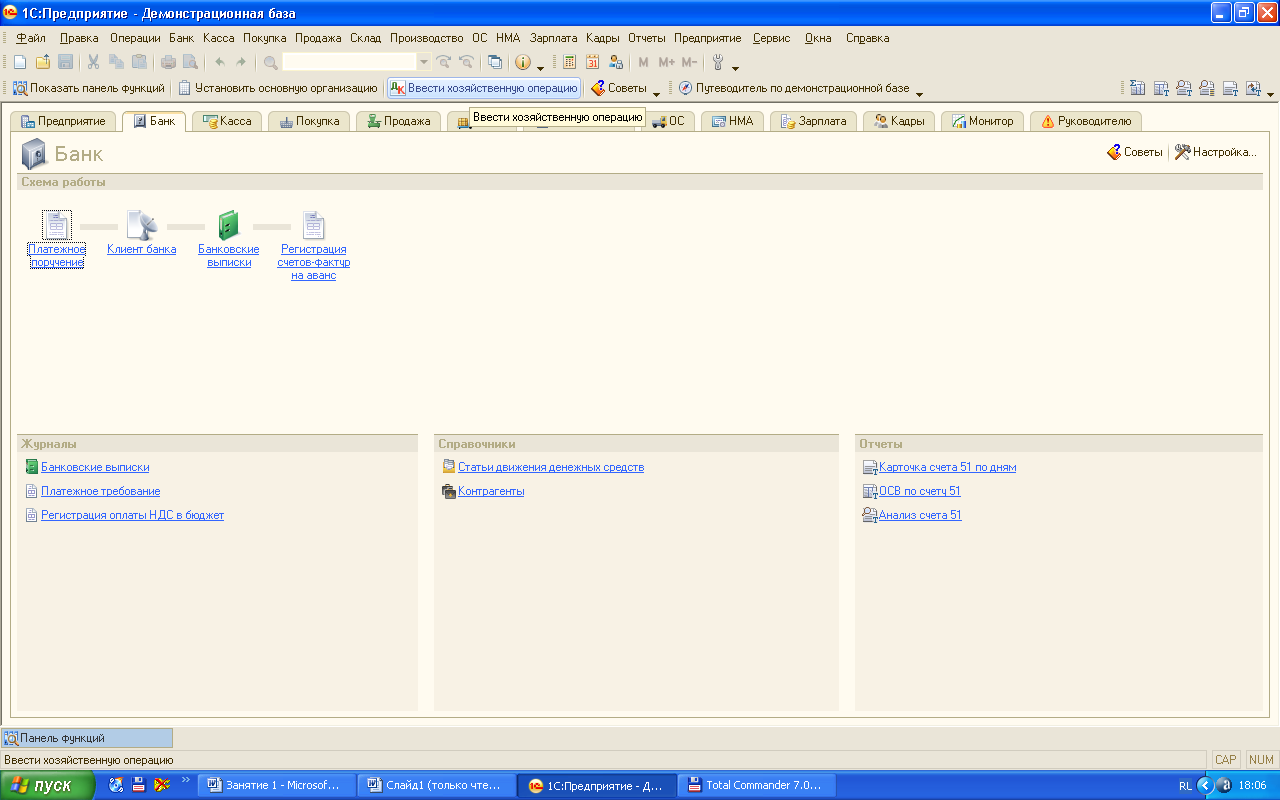
Task: Click the M- memory subtract button
Action: (689, 62)
